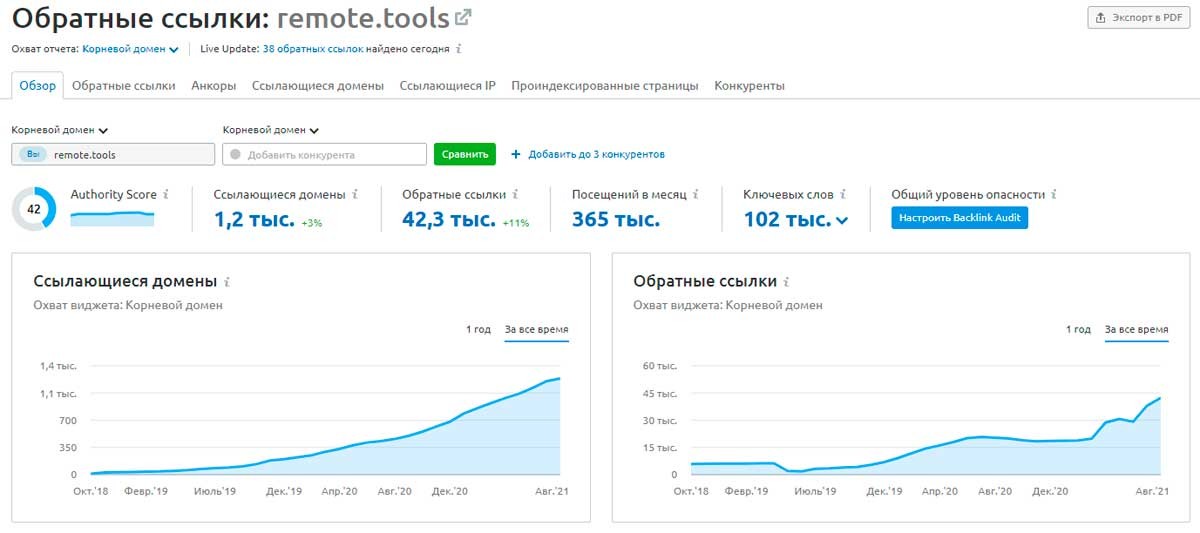1200x533 pixels.
Task: Show Посещений в месяц info icon
Action: 695,194
